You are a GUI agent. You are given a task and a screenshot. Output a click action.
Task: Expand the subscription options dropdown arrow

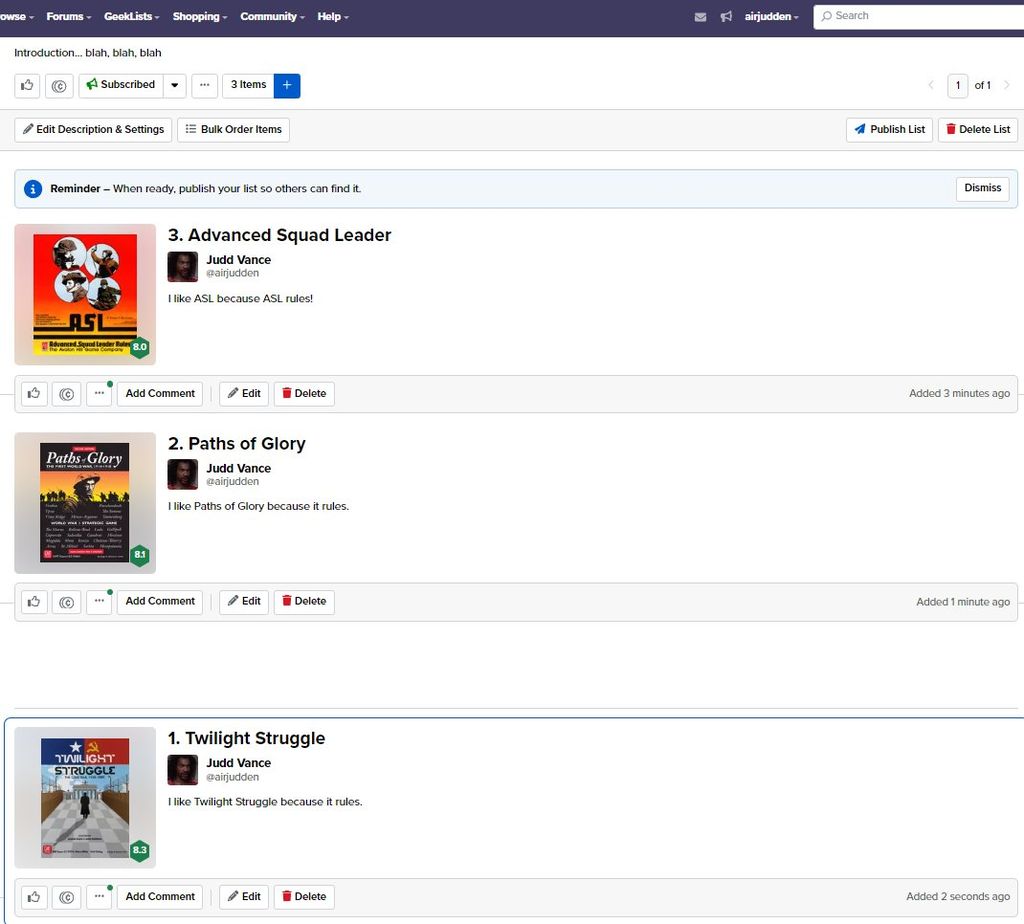point(174,86)
